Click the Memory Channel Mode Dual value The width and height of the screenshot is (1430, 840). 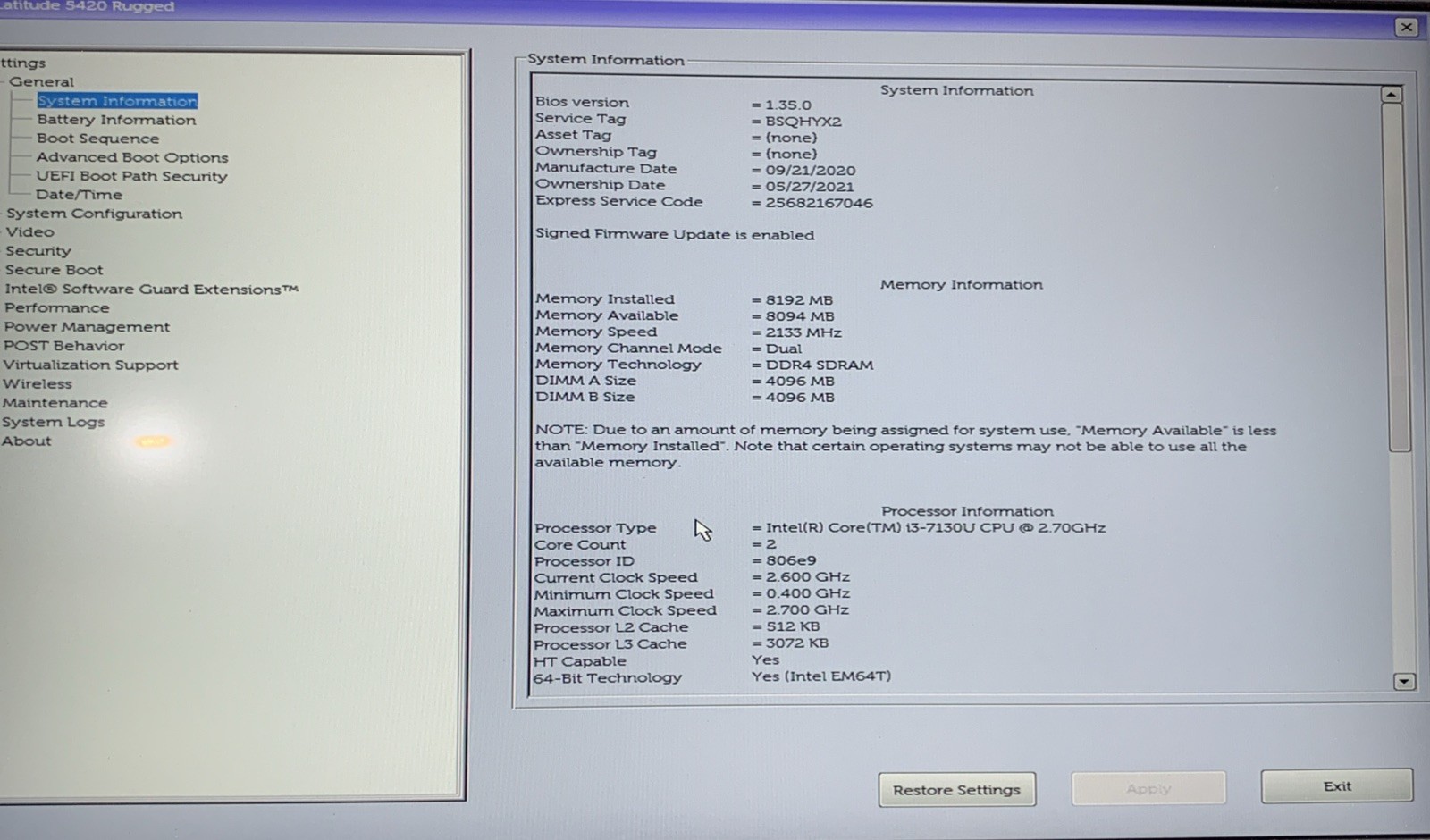[x=784, y=349]
